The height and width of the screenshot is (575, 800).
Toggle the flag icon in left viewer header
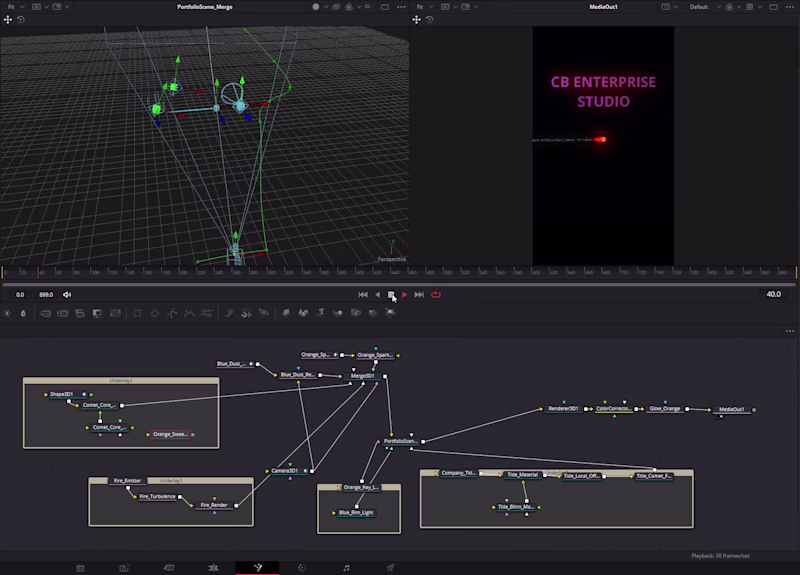pos(367,7)
